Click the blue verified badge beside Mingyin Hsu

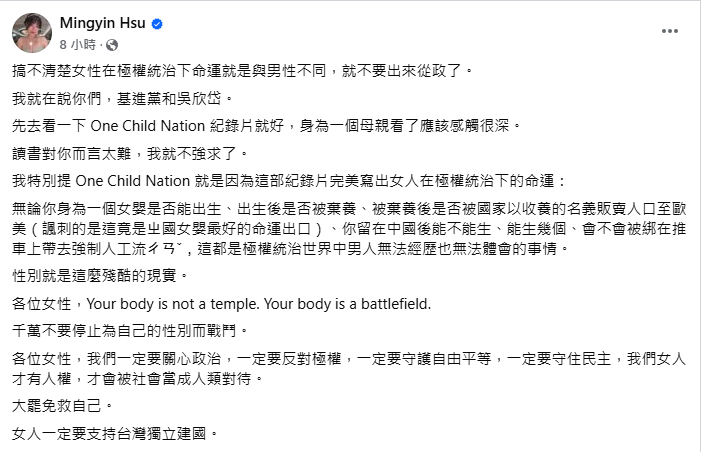point(157,24)
